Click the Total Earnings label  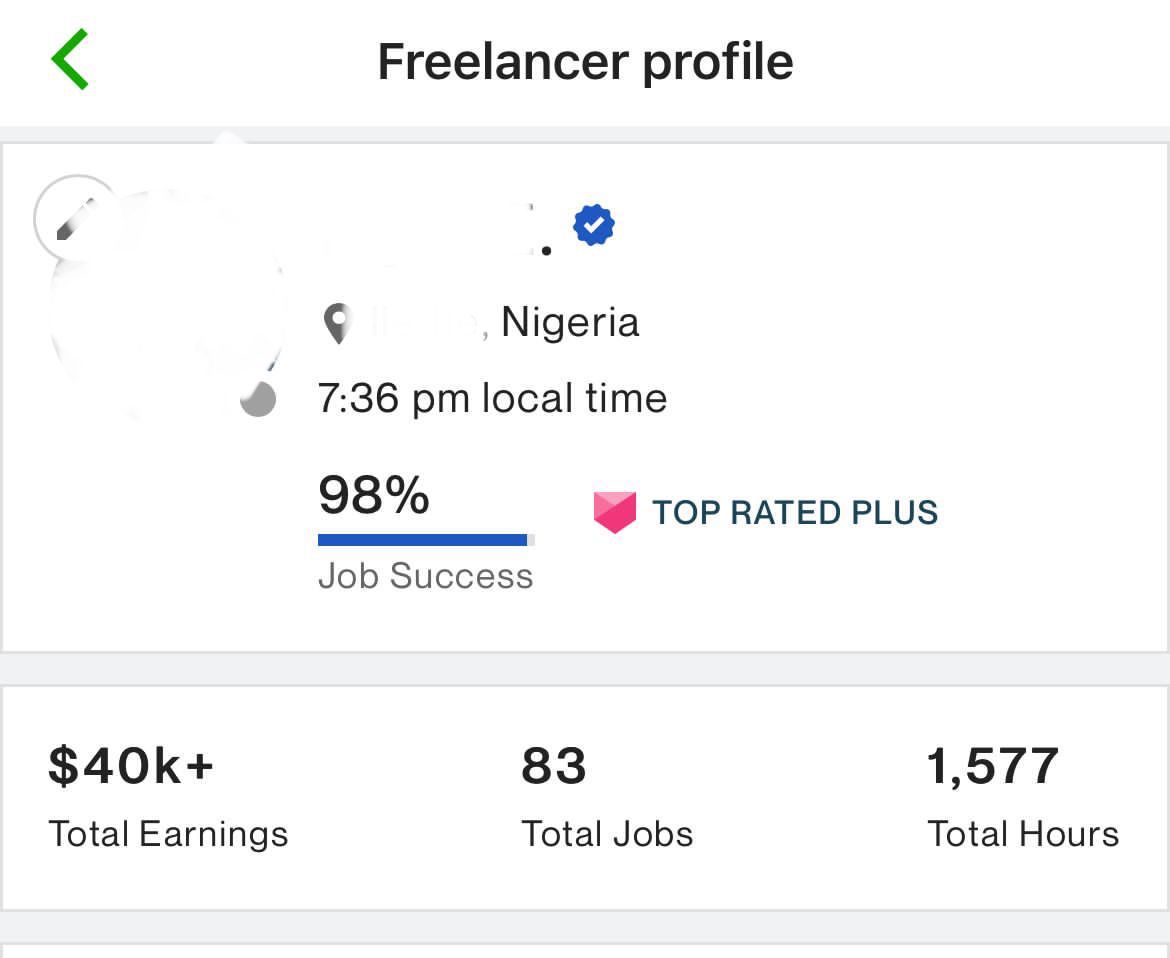tap(168, 834)
